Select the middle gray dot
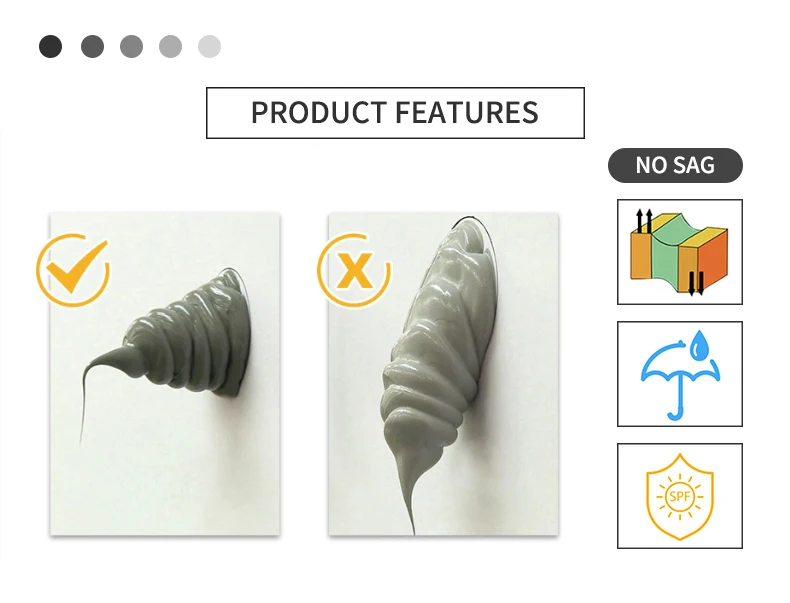 [131, 46]
